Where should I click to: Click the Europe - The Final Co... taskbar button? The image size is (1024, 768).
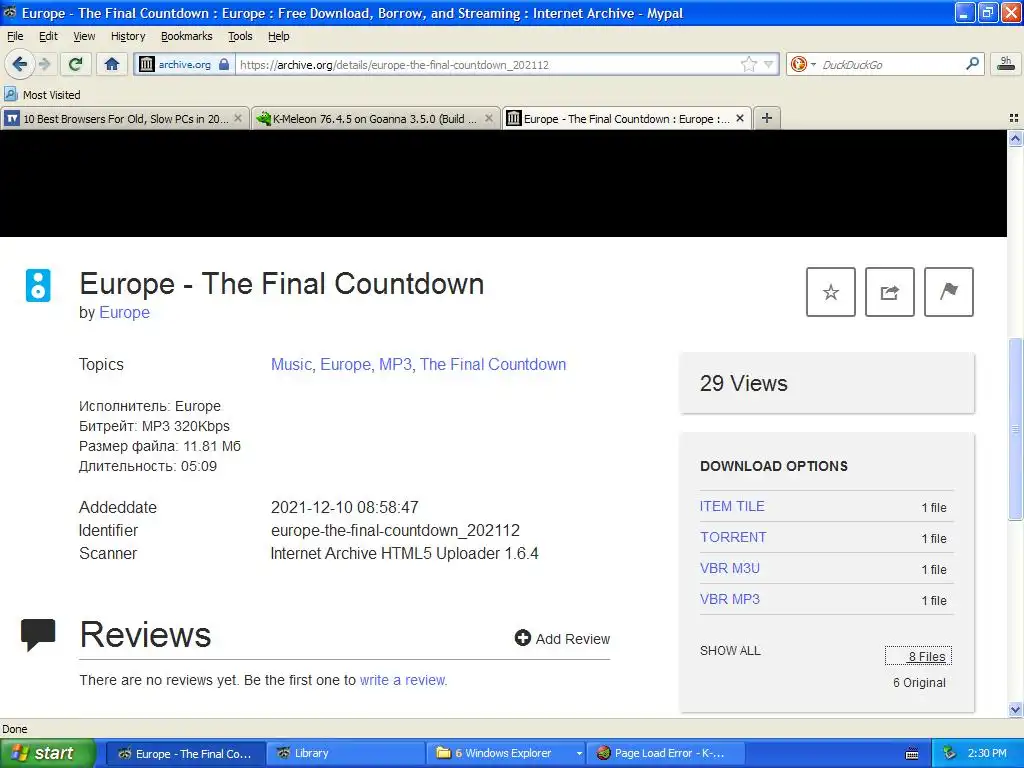tap(186, 753)
